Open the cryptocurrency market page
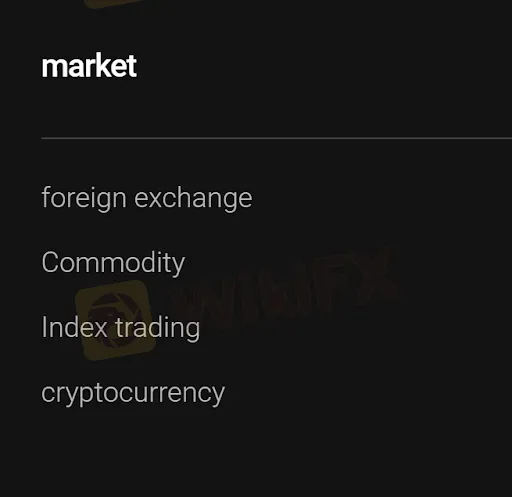Viewport: 512px width, 497px height. (133, 393)
